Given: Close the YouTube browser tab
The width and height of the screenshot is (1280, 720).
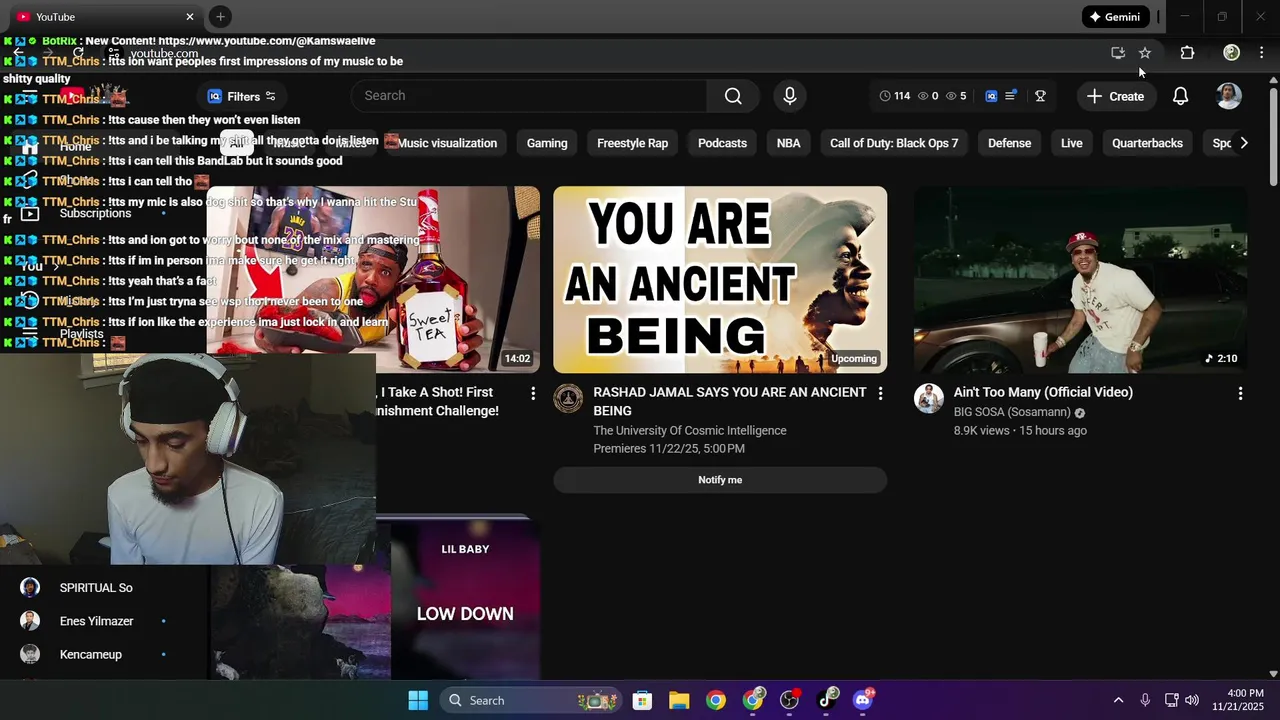Looking at the screenshot, I should tap(190, 17).
